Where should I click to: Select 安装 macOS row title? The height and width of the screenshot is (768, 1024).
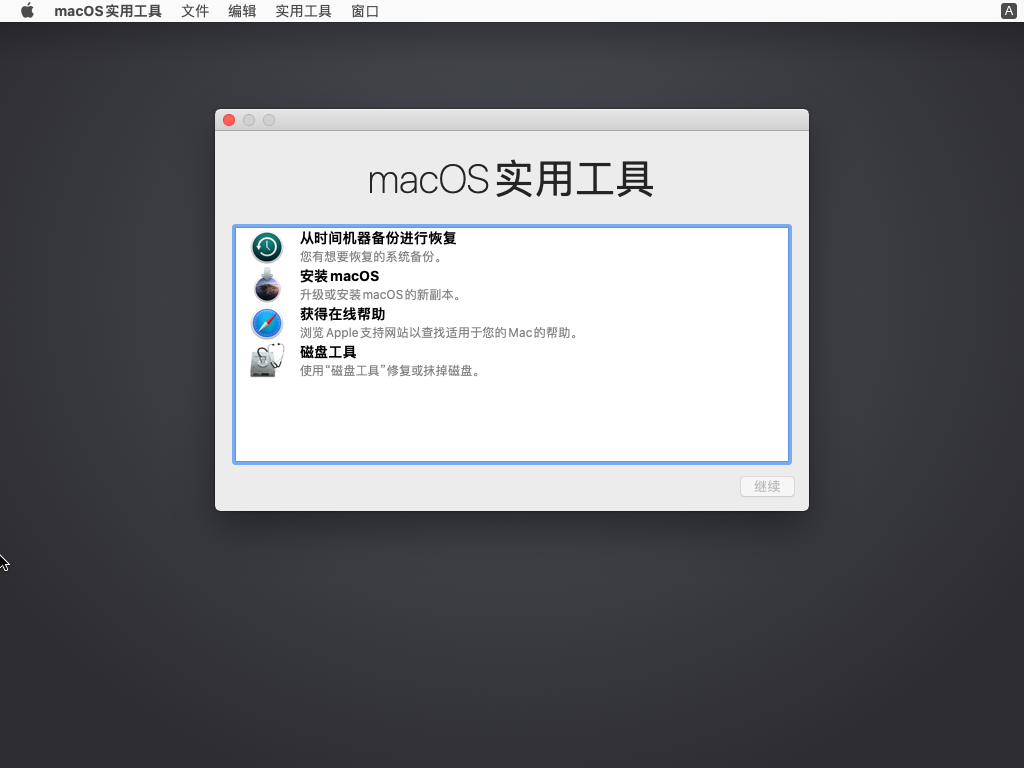click(x=340, y=276)
